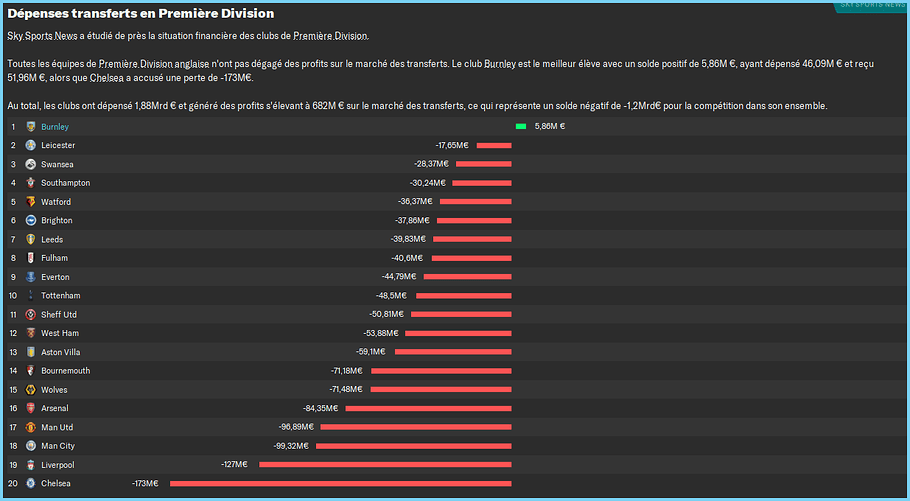Select the Tottenham row name

pyautogui.click(x=60, y=295)
